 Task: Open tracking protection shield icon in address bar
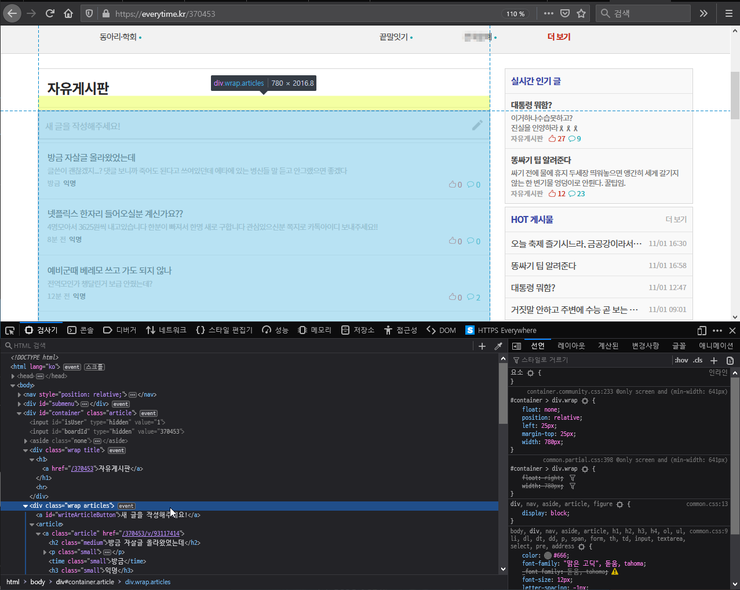tap(89, 14)
